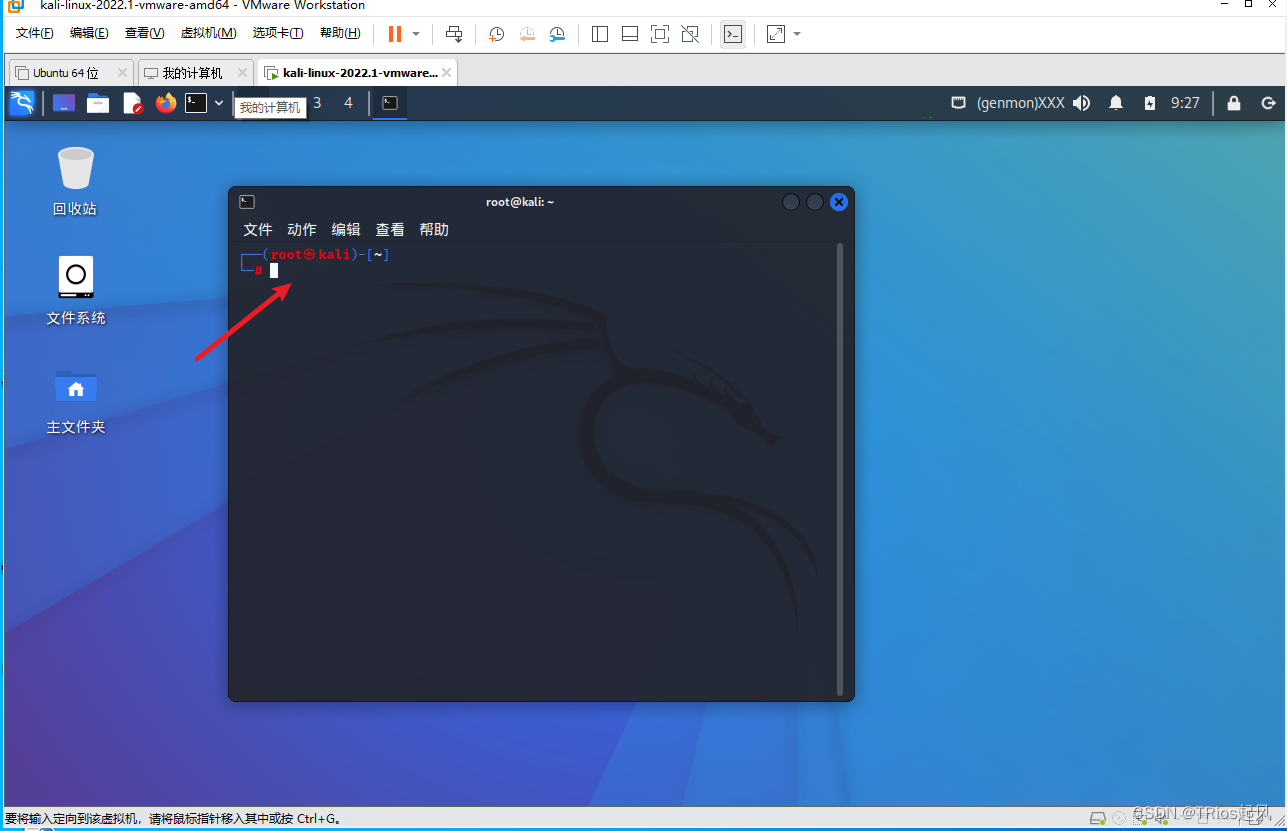Image resolution: width=1287 pixels, height=831 pixels.
Task: Toggle the Unity mode icon in VMware toolbar
Action: [690, 34]
